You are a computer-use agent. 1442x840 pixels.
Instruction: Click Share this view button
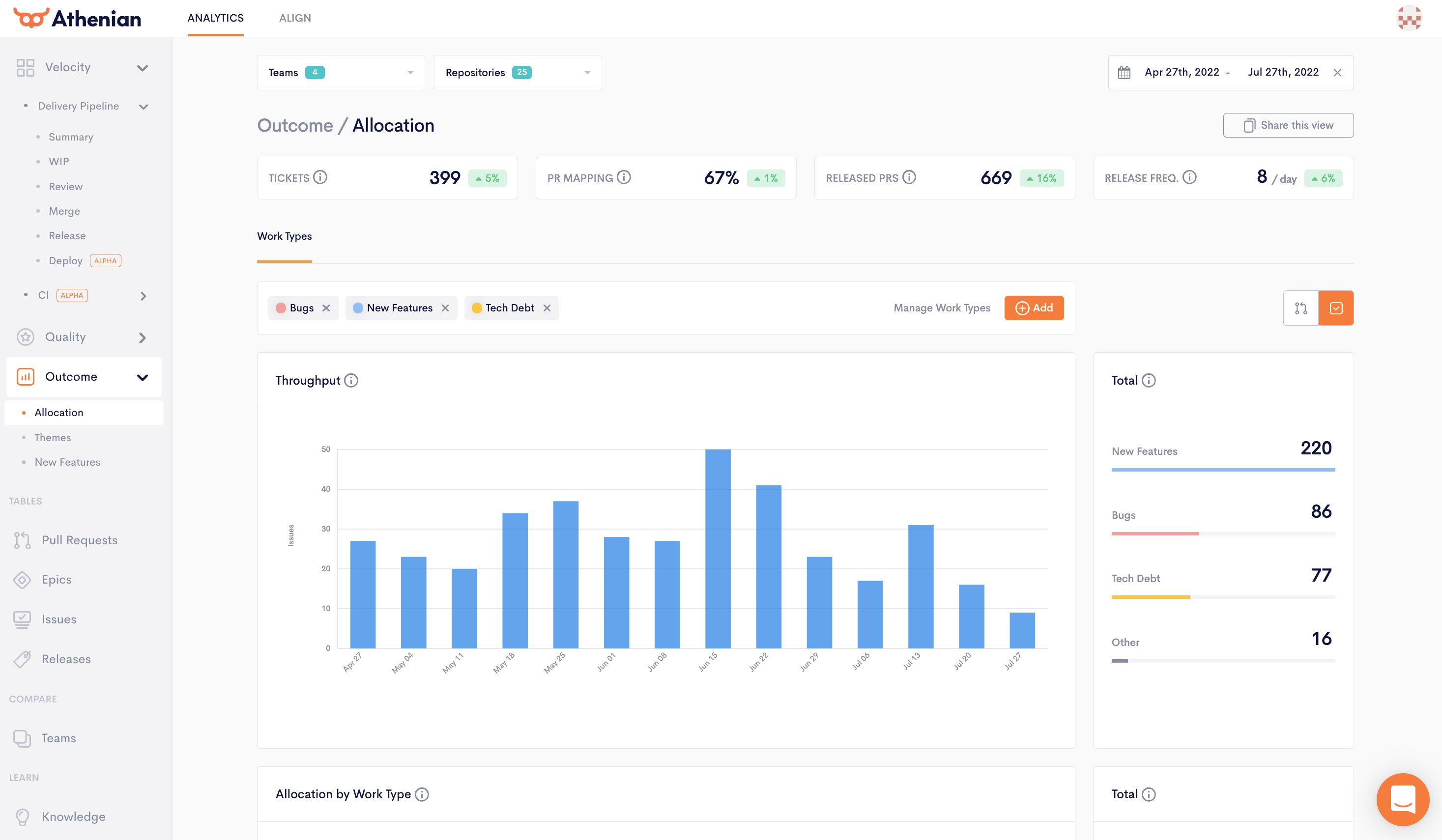point(1288,125)
